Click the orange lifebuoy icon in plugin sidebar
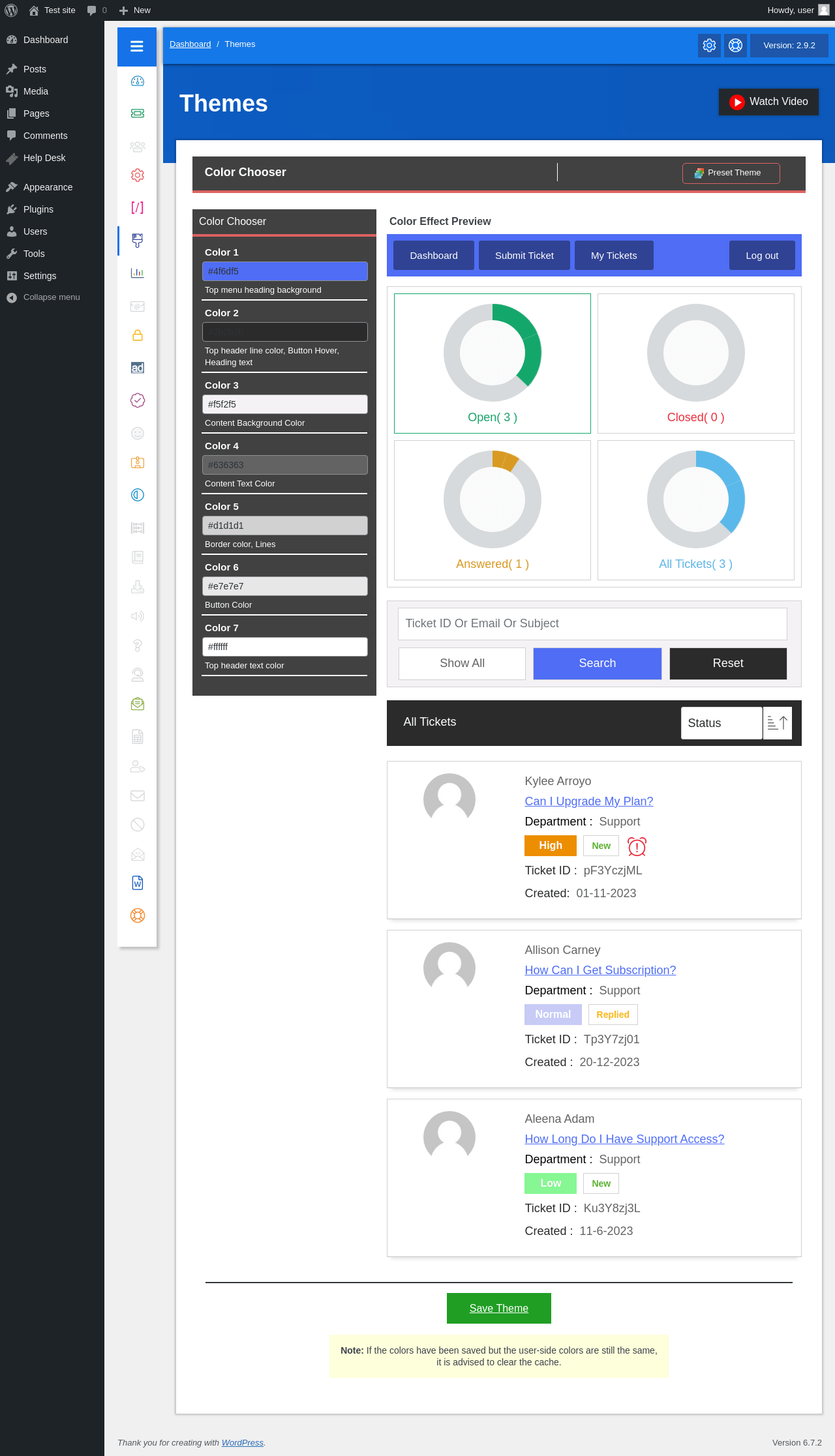 tap(138, 915)
